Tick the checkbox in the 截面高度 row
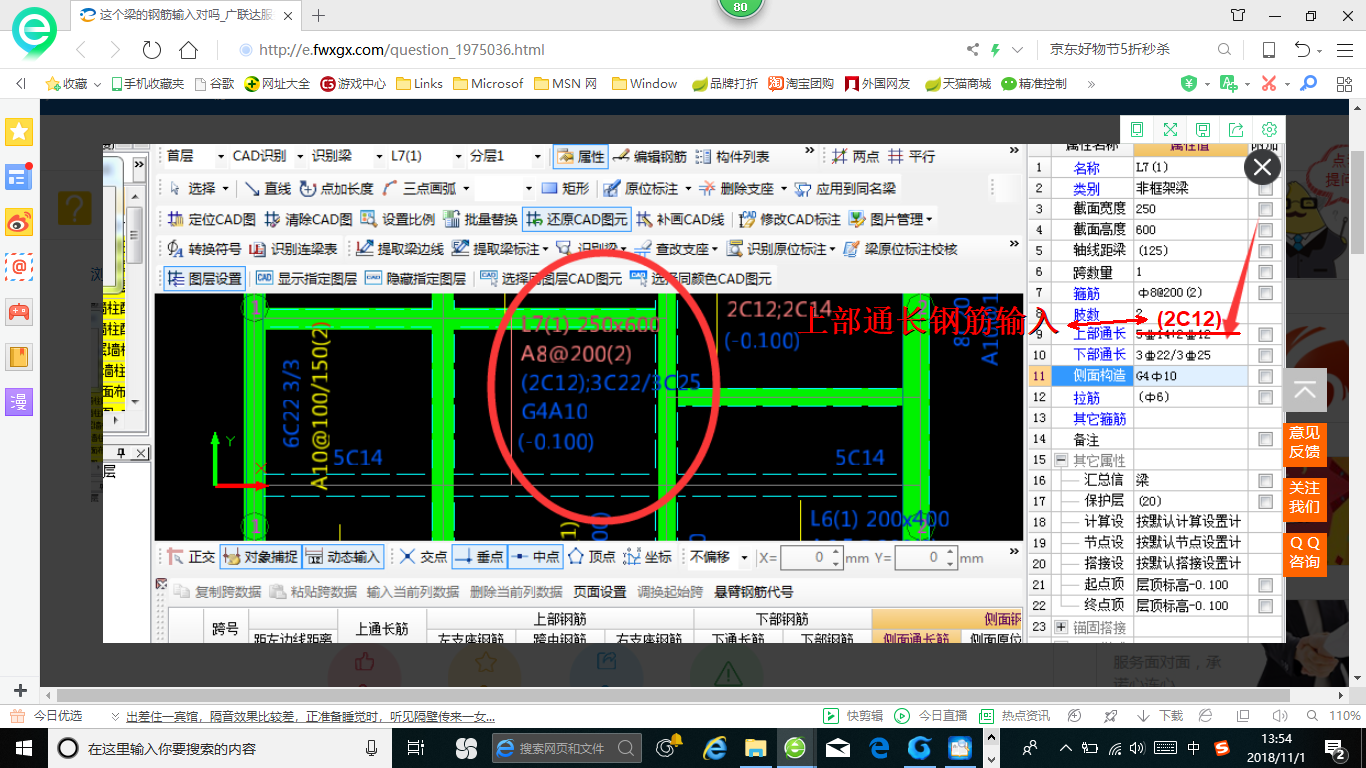The height and width of the screenshot is (768, 1366). [1266, 230]
